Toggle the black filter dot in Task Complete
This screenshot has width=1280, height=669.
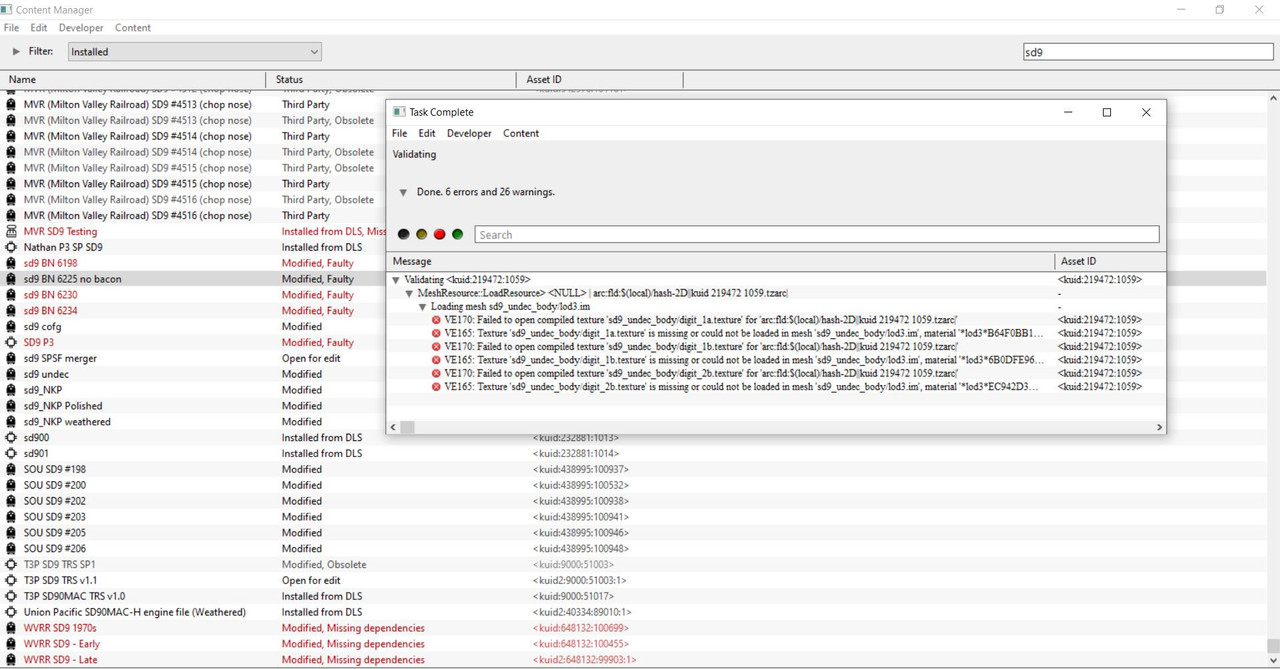403,234
